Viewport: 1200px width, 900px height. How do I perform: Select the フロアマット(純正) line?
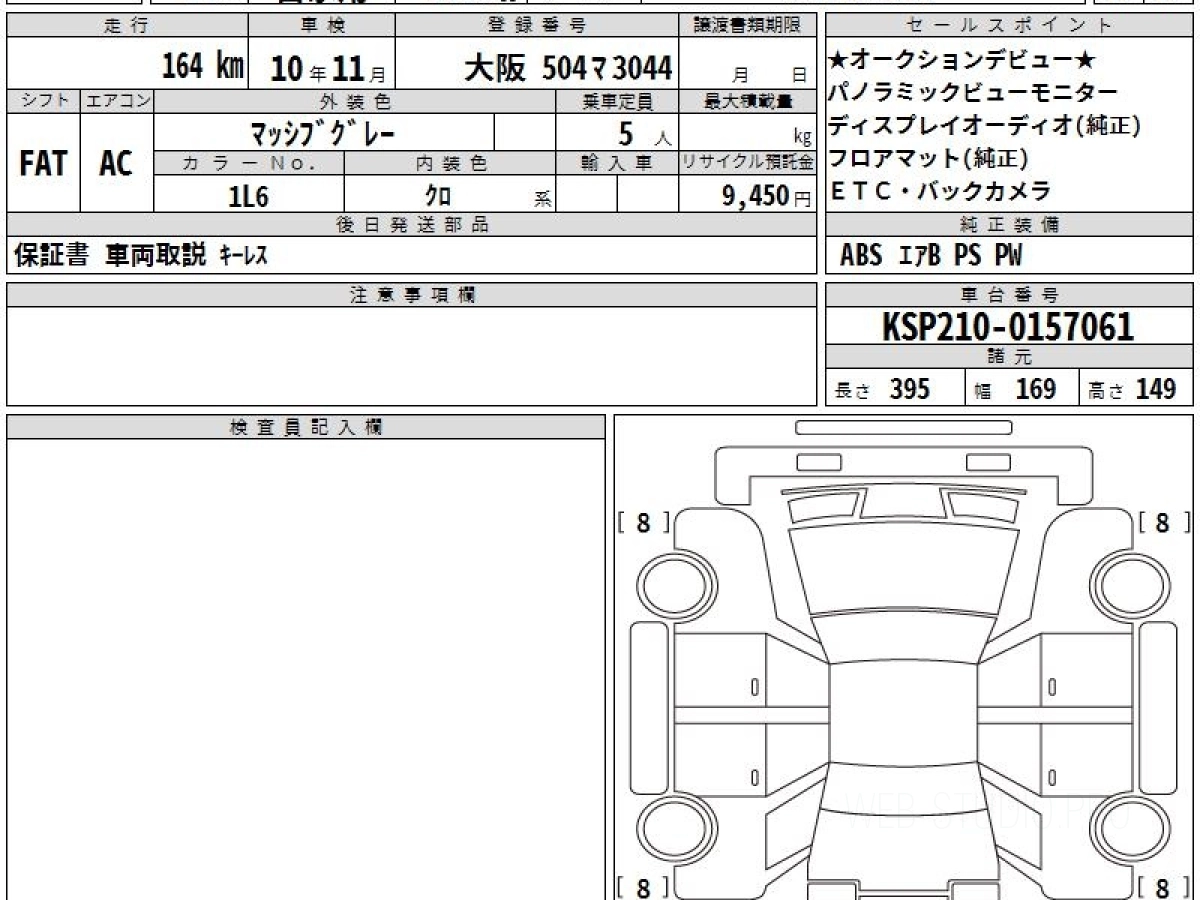(x=929, y=158)
